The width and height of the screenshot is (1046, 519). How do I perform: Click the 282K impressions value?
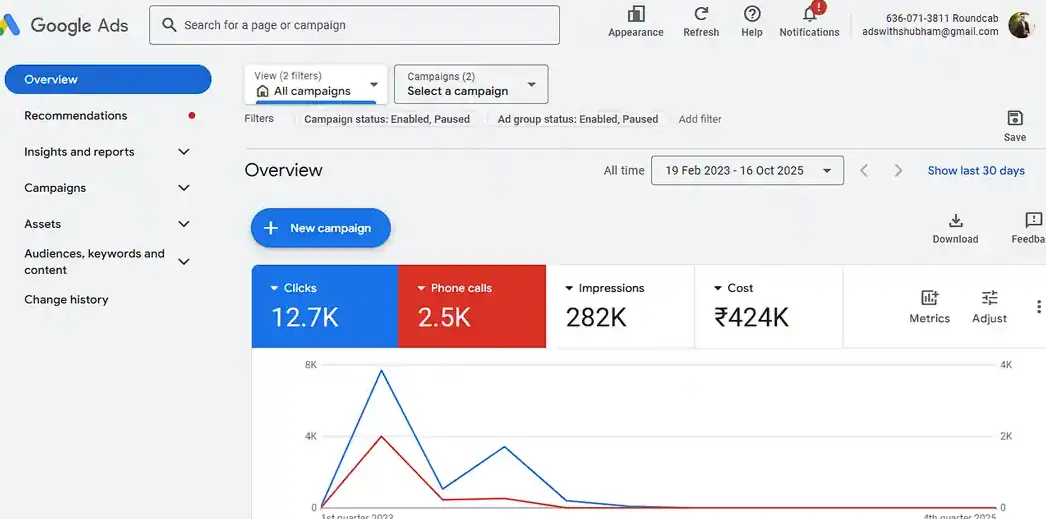point(596,318)
